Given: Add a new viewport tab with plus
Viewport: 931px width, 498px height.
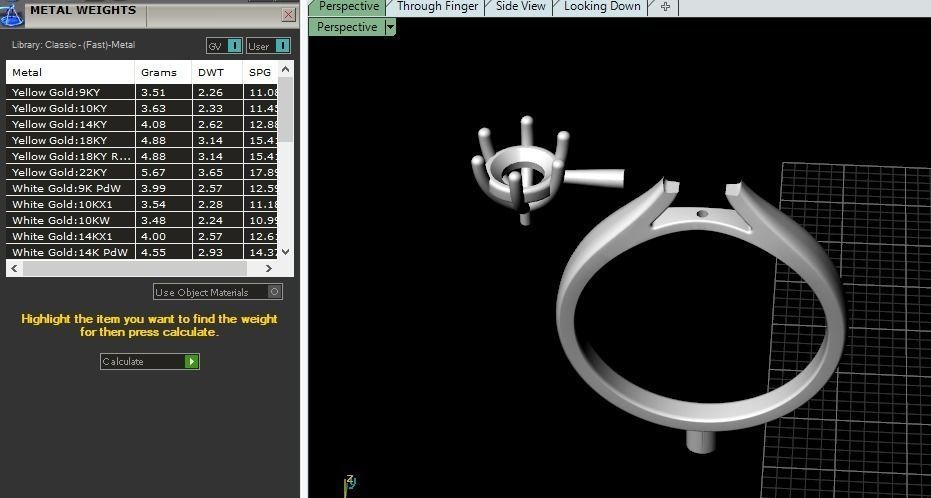Looking at the screenshot, I should pos(665,7).
